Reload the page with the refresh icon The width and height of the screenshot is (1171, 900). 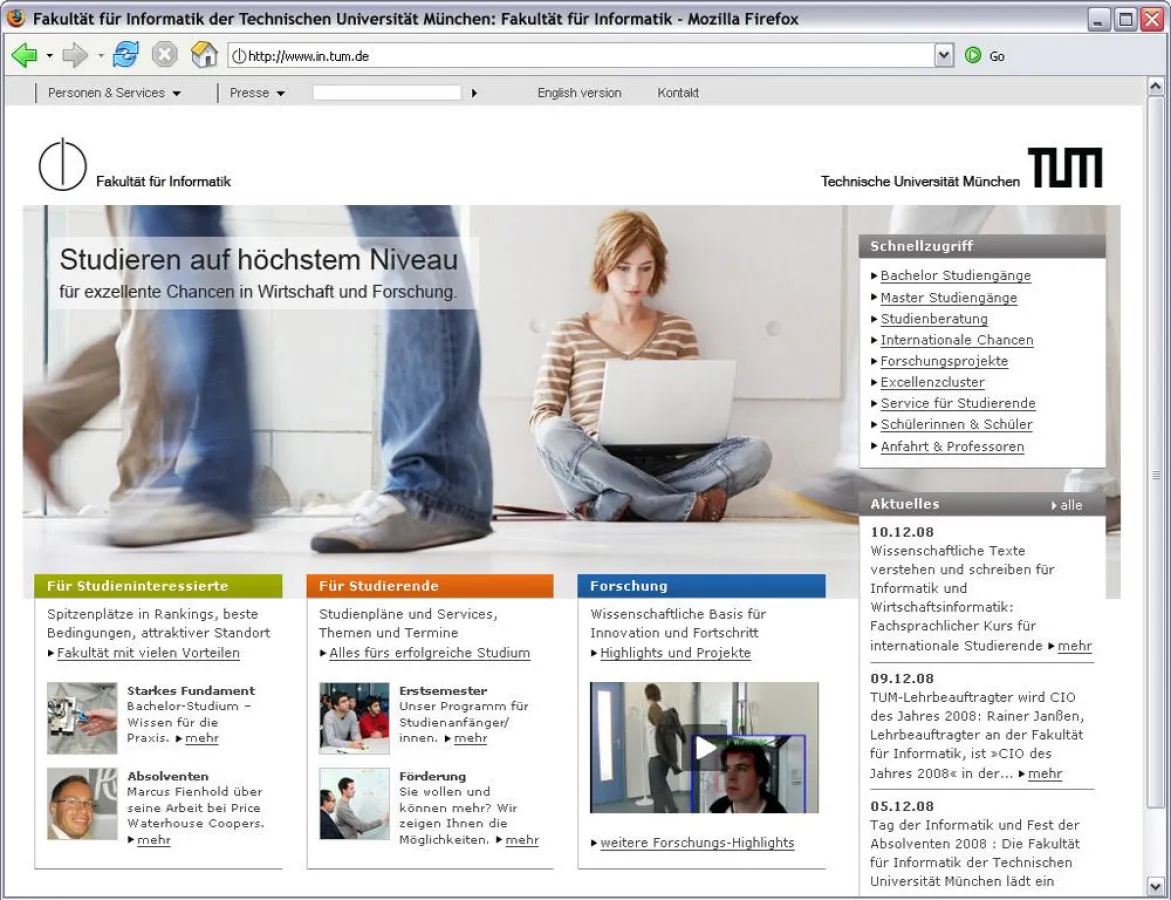(x=126, y=56)
